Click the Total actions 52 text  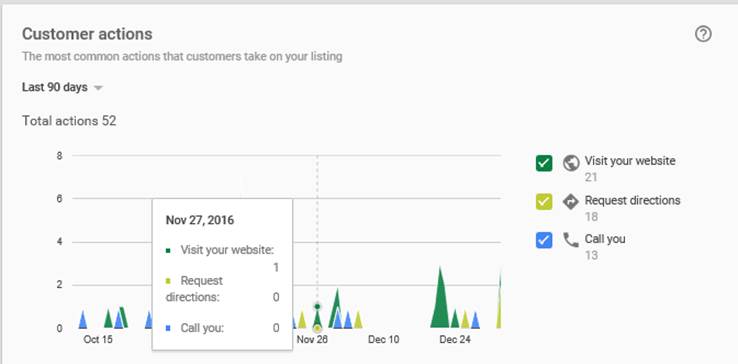(x=69, y=121)
